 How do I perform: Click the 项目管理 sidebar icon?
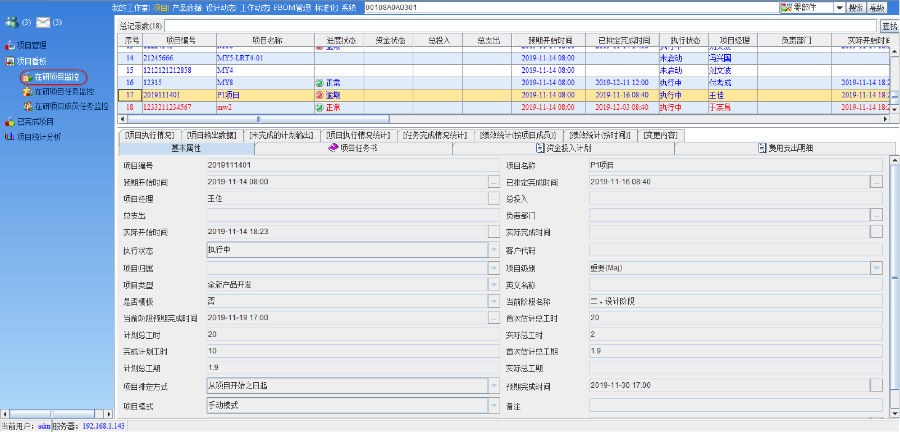point(9,46)
